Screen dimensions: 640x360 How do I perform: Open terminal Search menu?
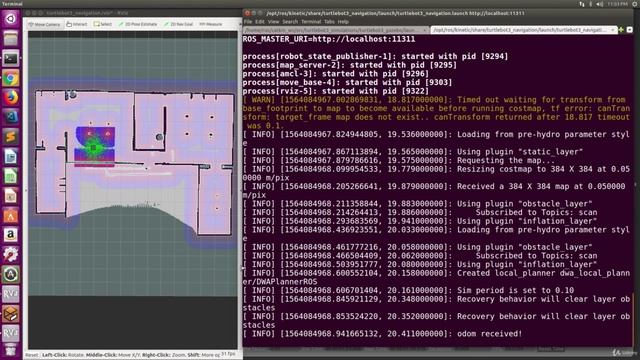(290, 22)
